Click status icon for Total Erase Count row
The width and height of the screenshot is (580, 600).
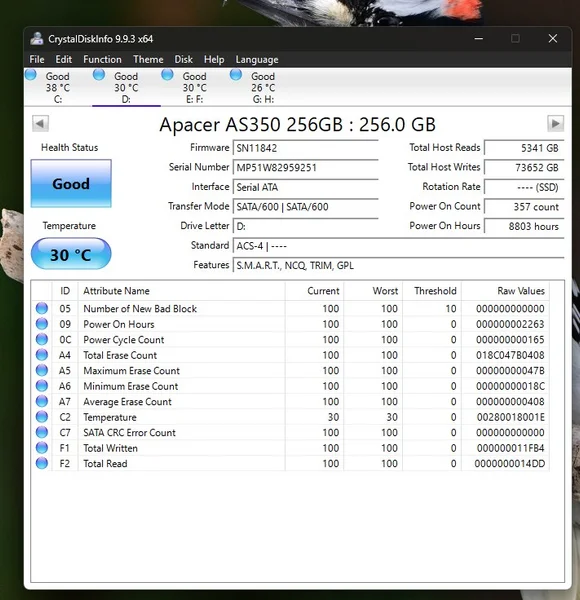click(x=42, y=355)
